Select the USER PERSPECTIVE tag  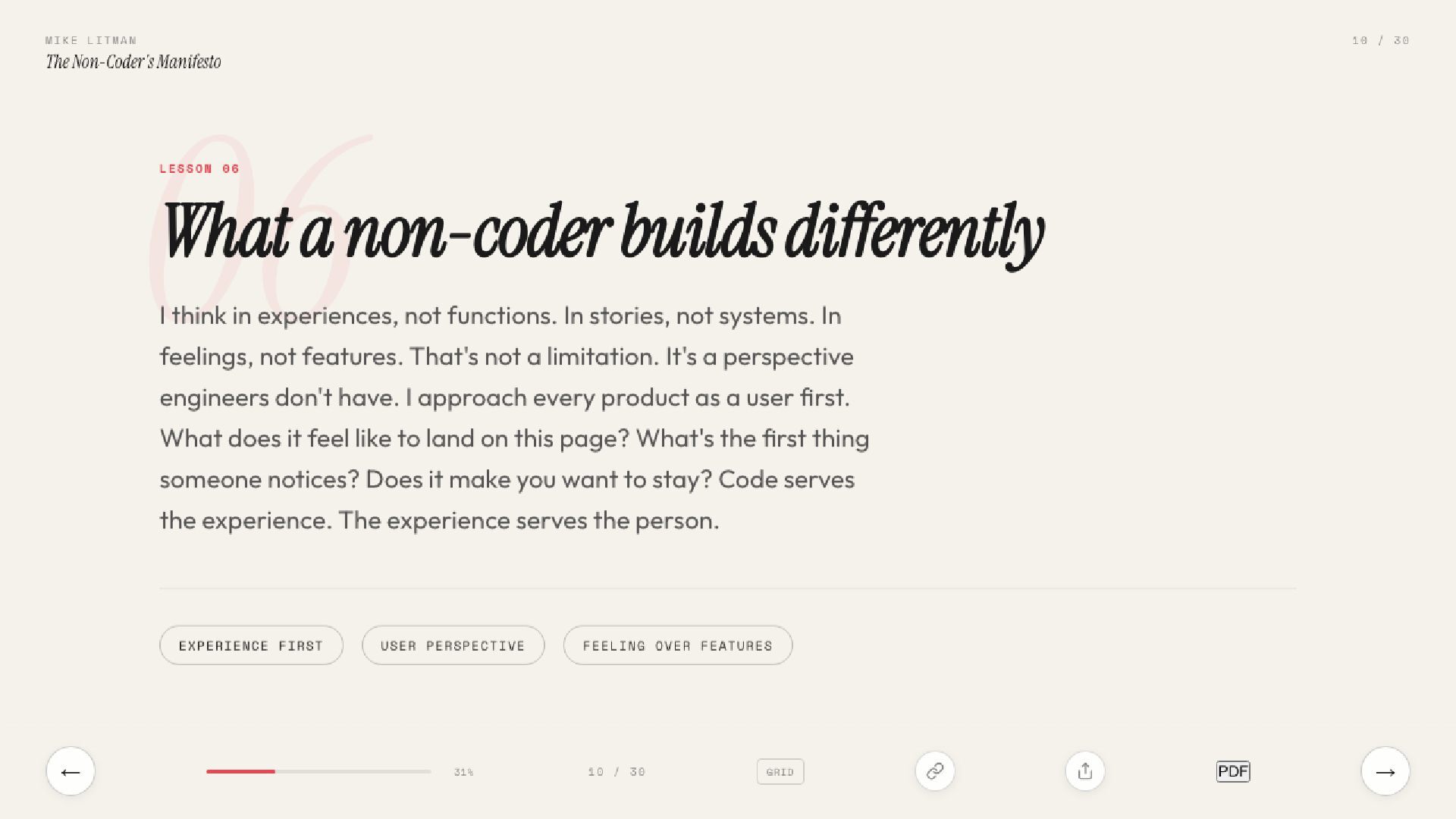(x=453, y=645)
